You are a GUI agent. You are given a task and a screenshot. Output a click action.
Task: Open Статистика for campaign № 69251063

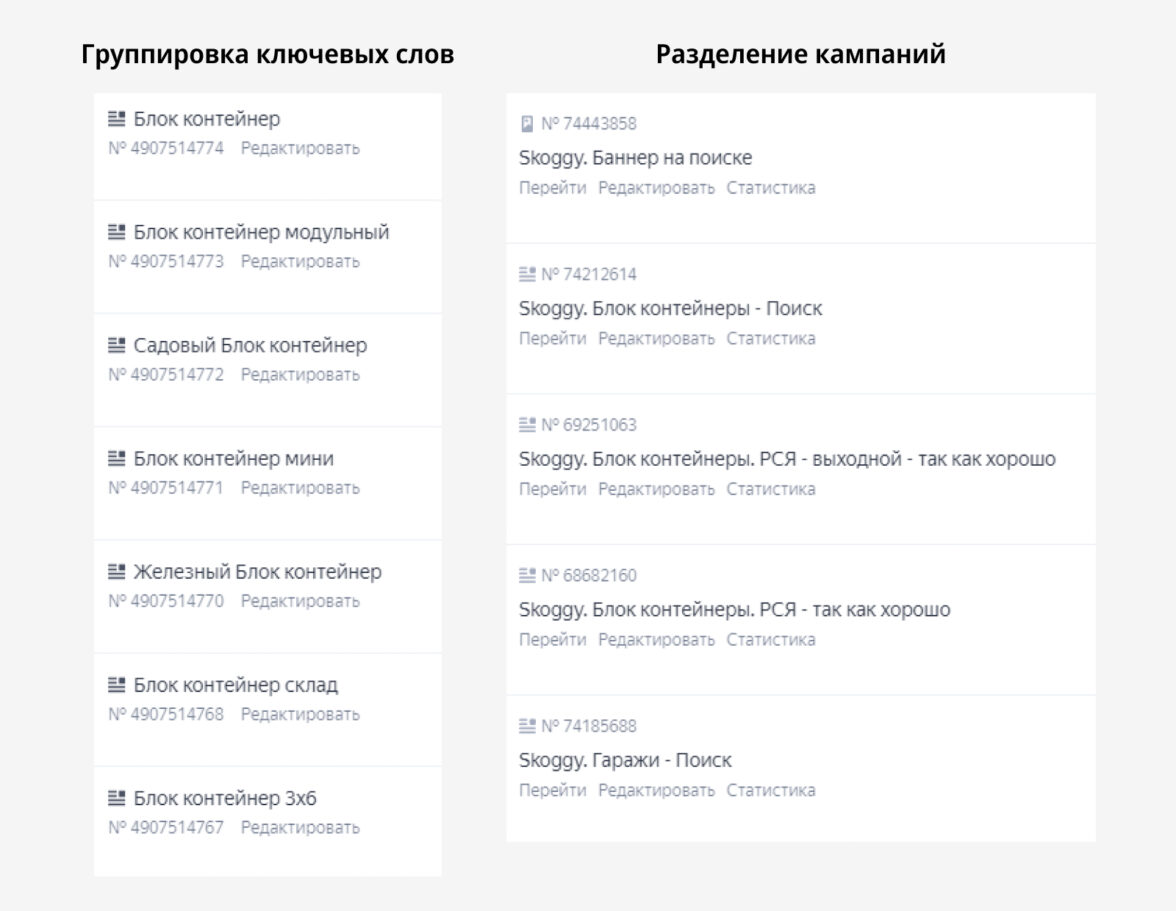tap(771, 488)
